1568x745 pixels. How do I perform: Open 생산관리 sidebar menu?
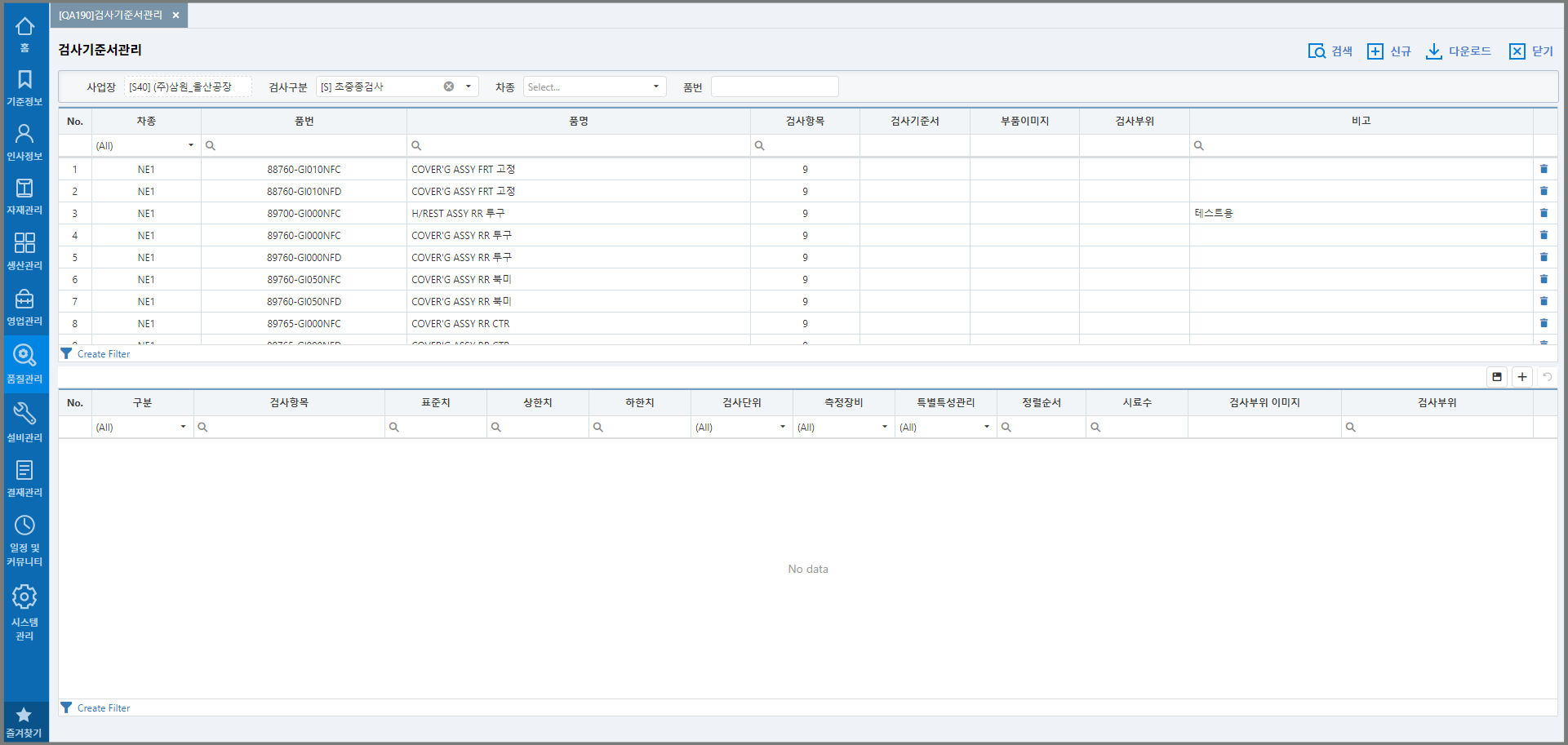click(24, 251)
